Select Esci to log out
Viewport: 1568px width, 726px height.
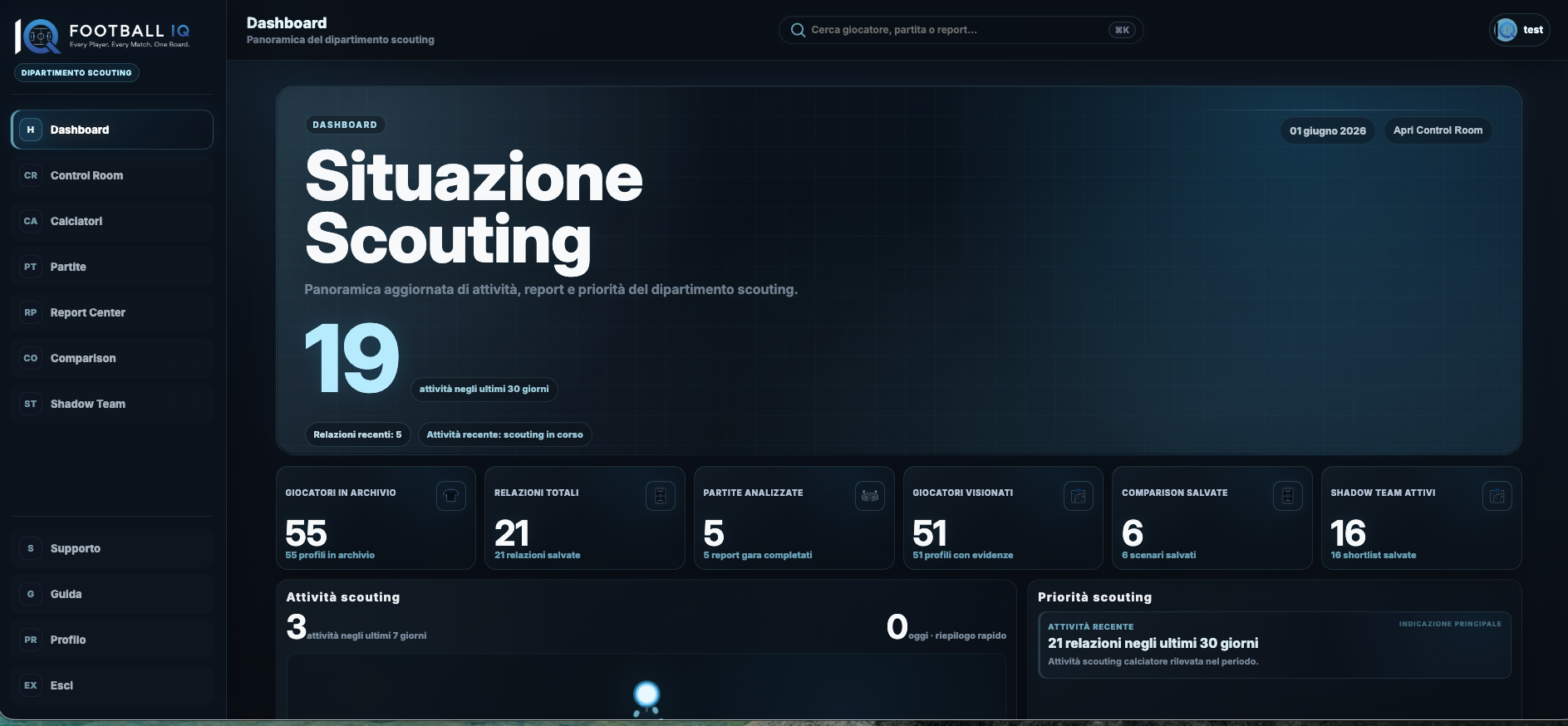(x=112, y=685)
